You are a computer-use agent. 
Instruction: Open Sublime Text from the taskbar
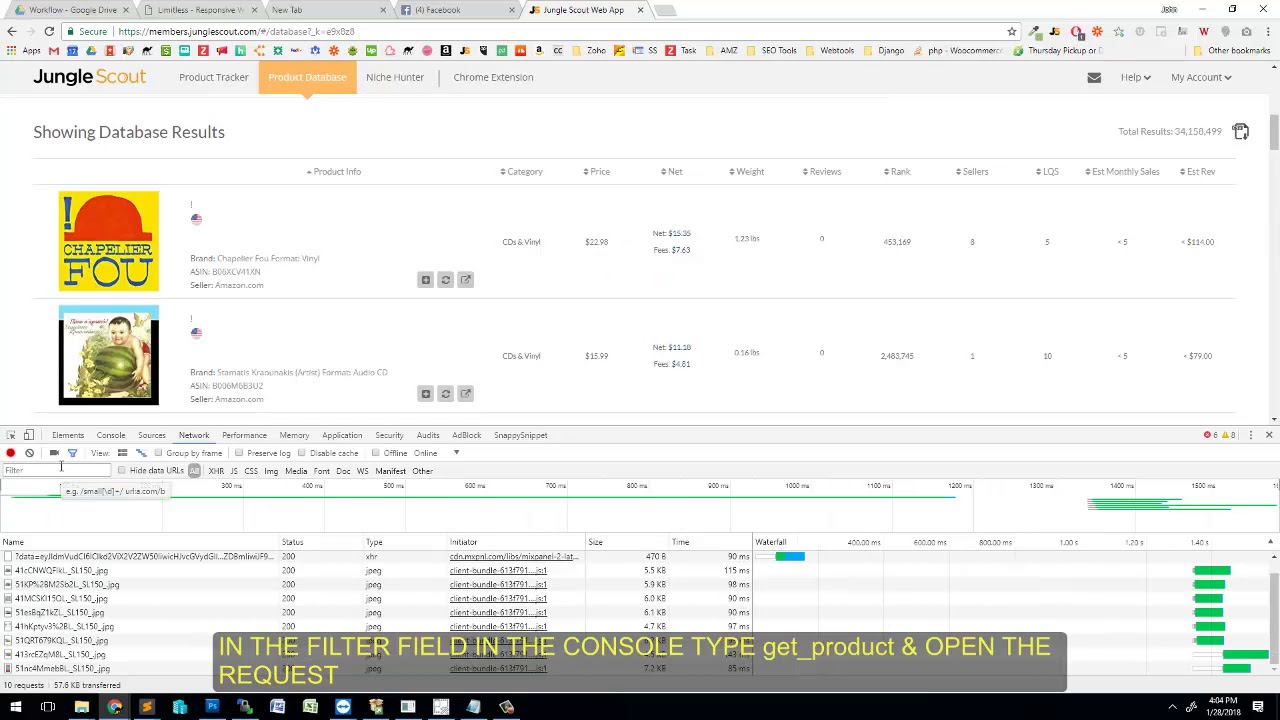pos(147,707)
